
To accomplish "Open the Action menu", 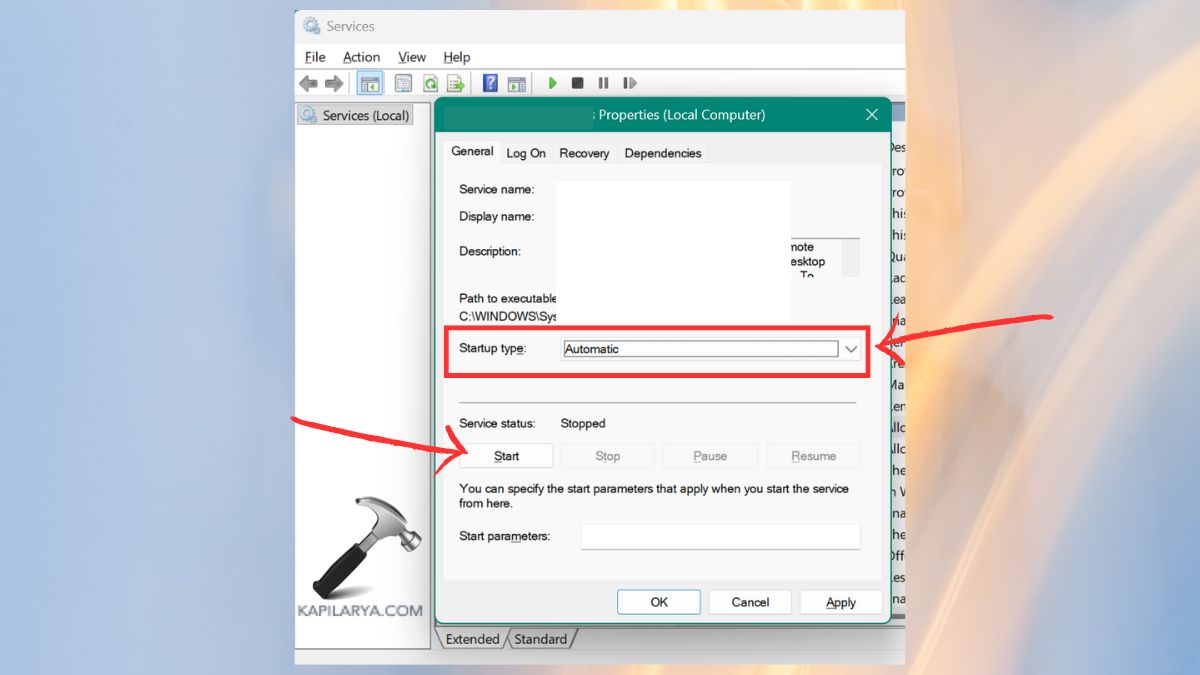I will [361, 57].
